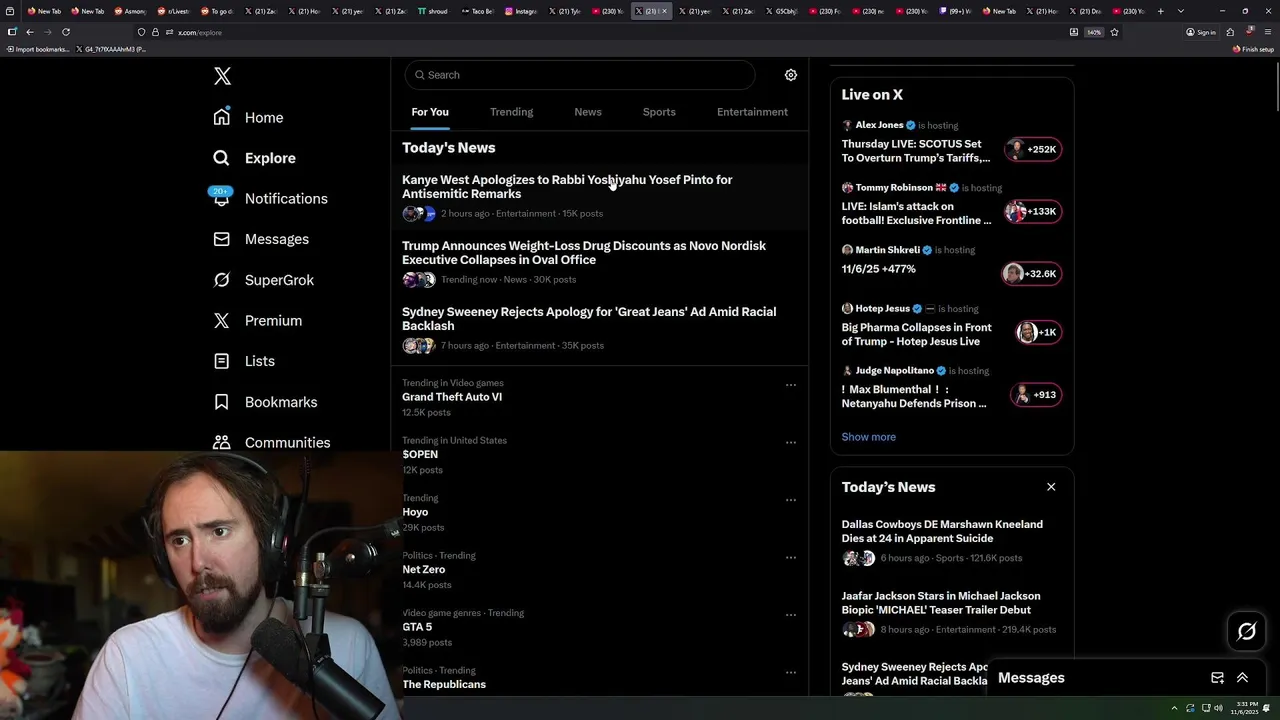Open Lists in the sidebar
The image size is (1280, 720).
(x=245, y=361)
